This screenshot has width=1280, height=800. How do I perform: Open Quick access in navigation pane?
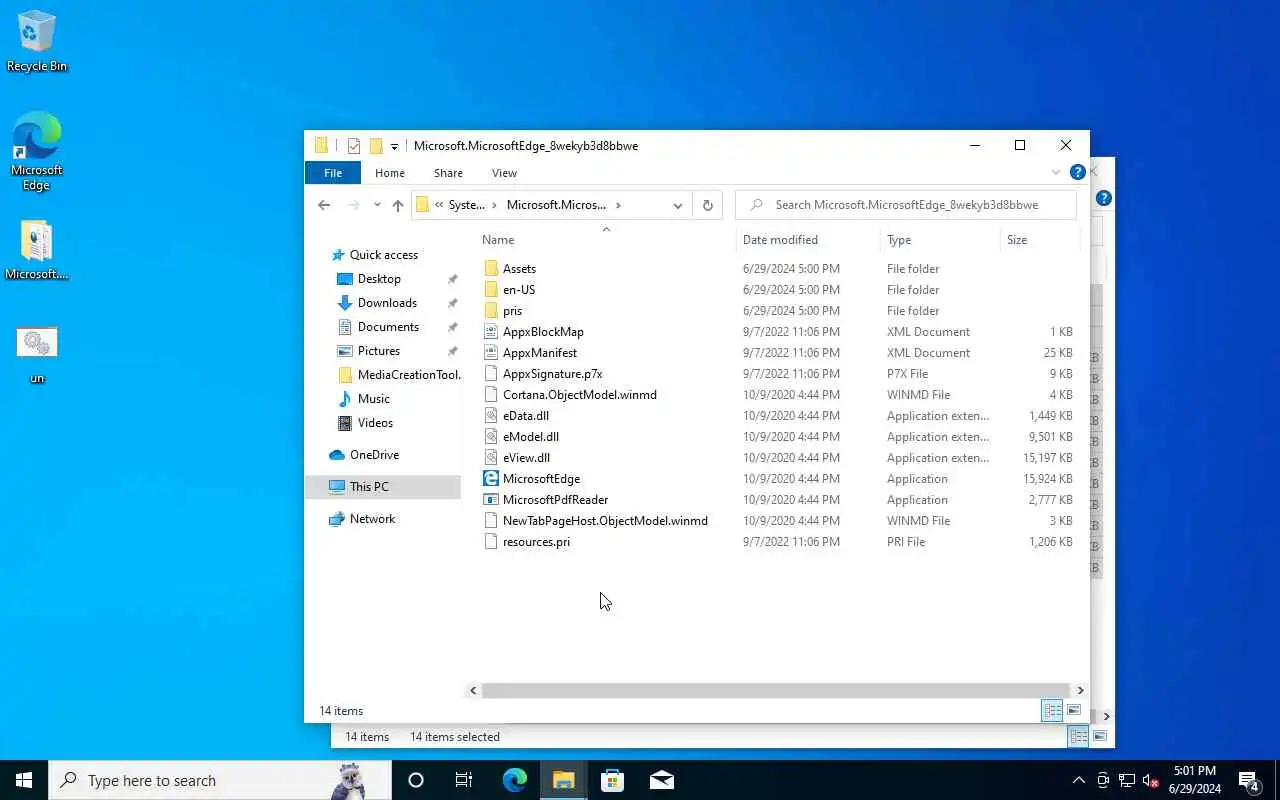click(x=383, y=255)
